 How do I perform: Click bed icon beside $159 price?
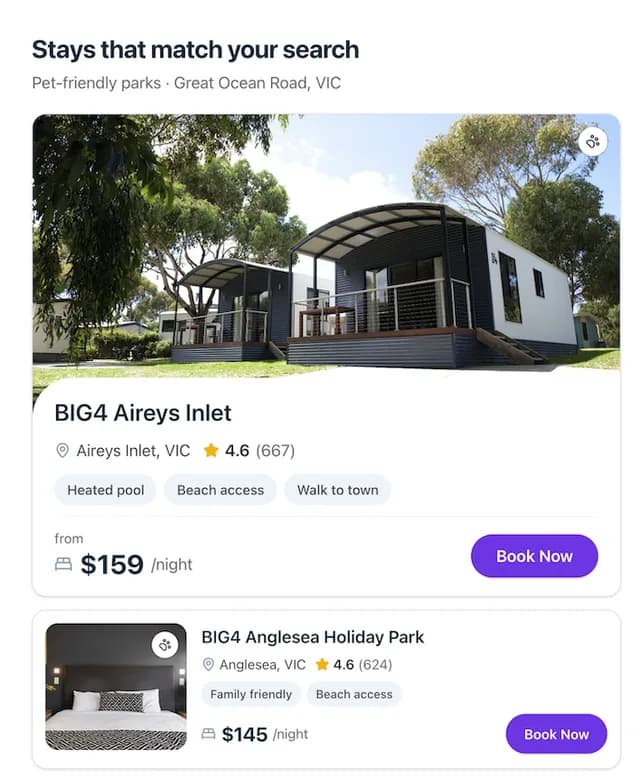point(63,564)
